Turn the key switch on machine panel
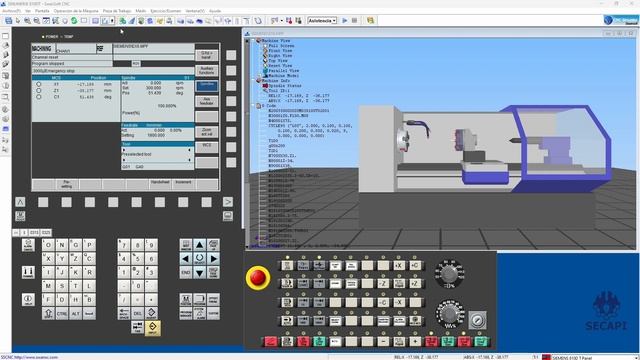This screenshot has height=360, width=640. point(477,320)
